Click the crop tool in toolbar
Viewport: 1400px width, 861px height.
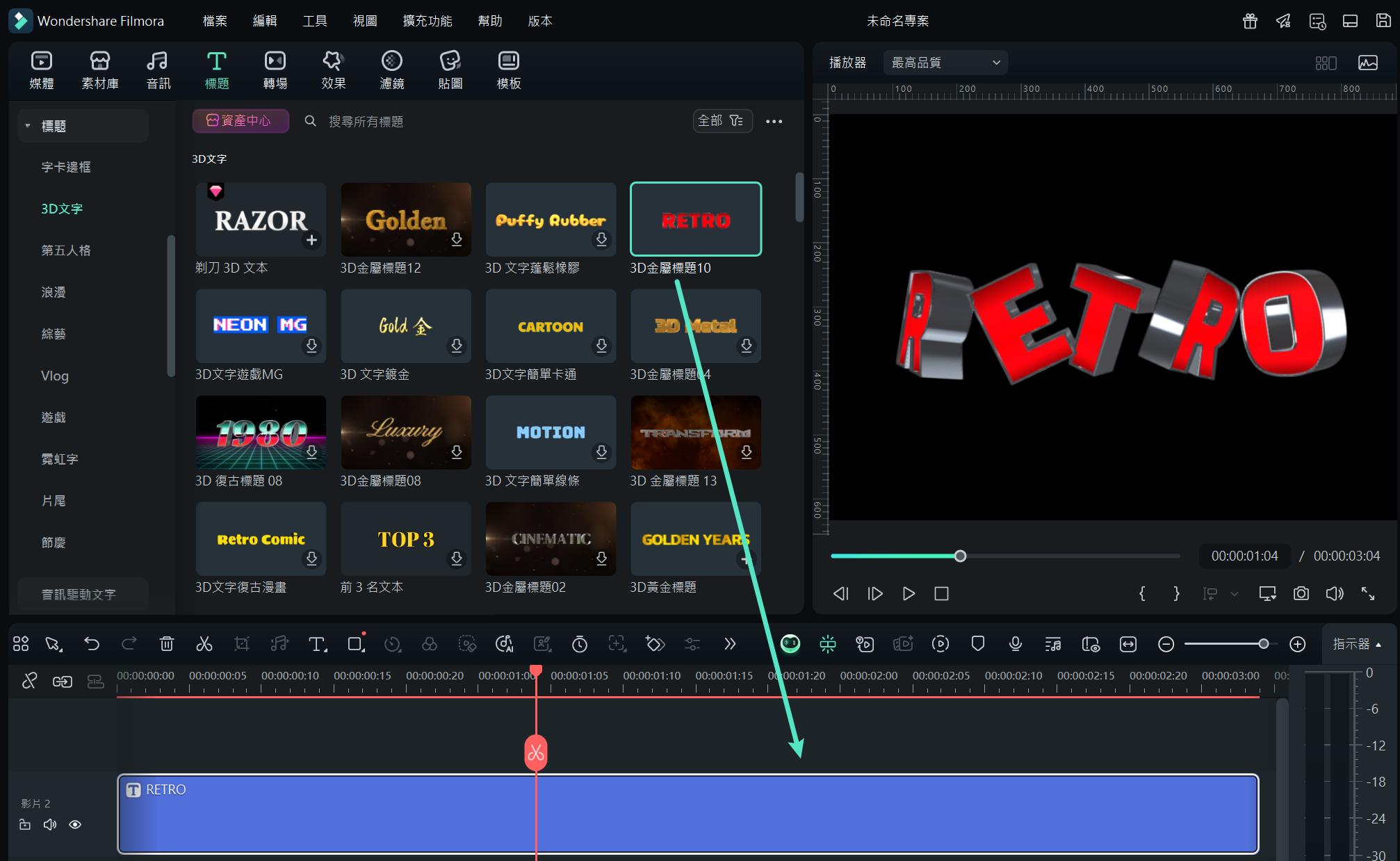click(241, 644)
